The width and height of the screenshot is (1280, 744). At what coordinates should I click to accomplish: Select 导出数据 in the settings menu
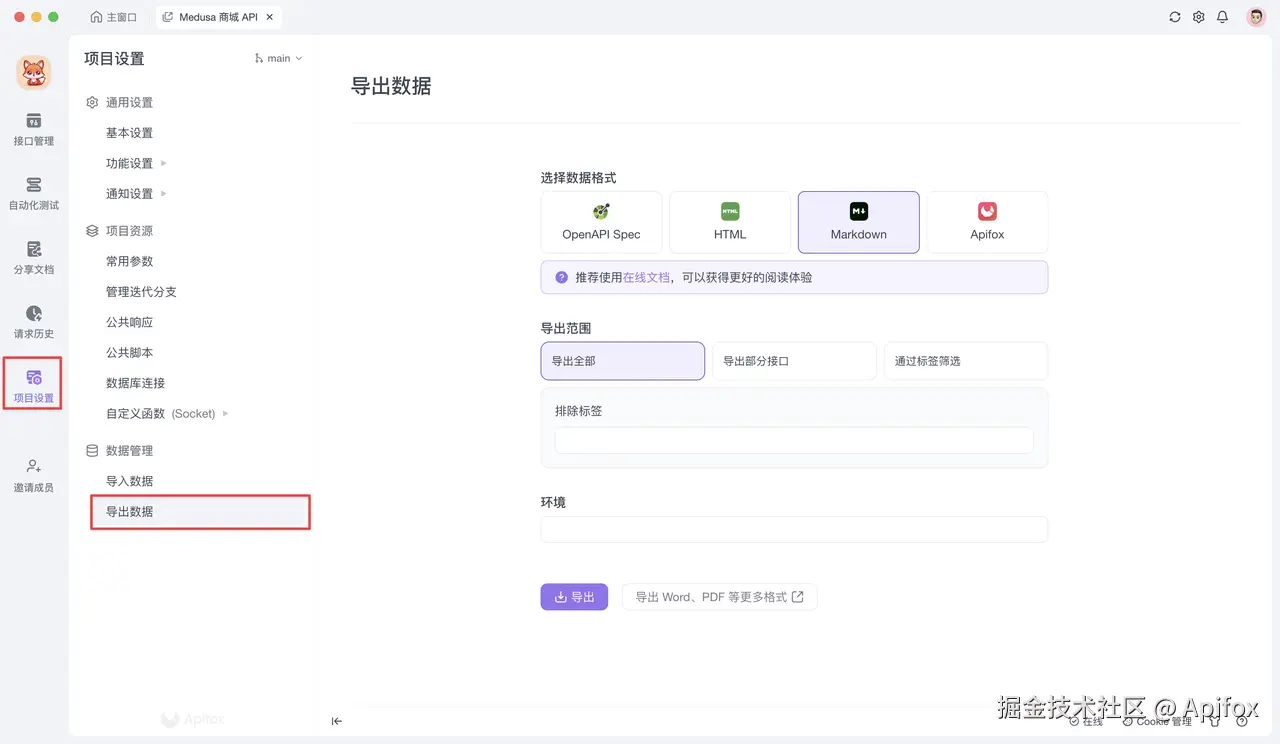click(199, 512)
